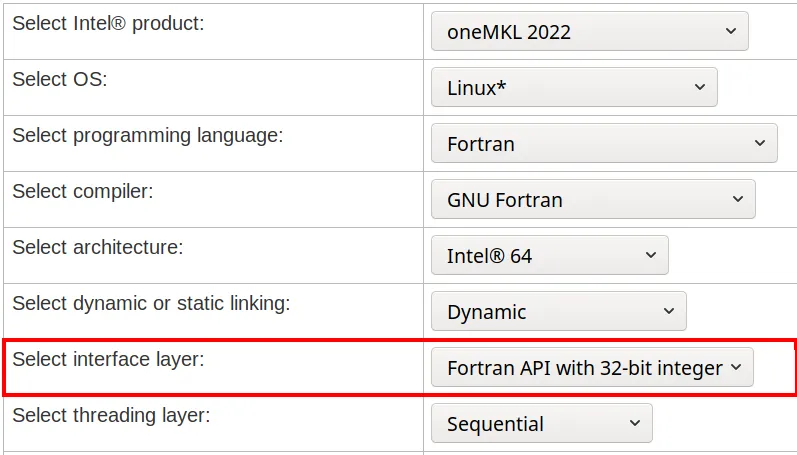The image size is (797, 455).
Task: Open the compiler dropdown showing GNU Fortran
Action: tap(593, 199)
